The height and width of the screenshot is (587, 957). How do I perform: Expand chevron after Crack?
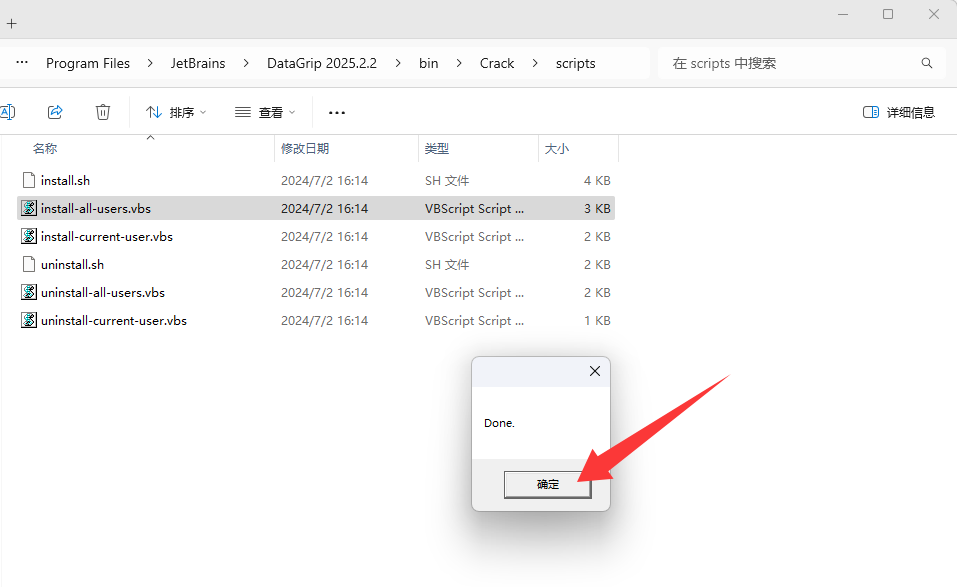click(x=535, y=63)
